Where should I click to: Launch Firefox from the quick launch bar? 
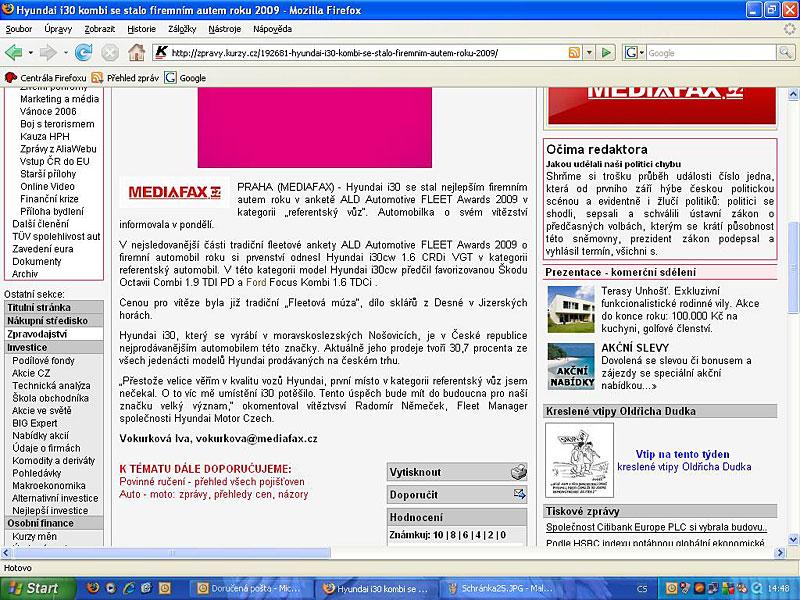click(x=93, y=588)
